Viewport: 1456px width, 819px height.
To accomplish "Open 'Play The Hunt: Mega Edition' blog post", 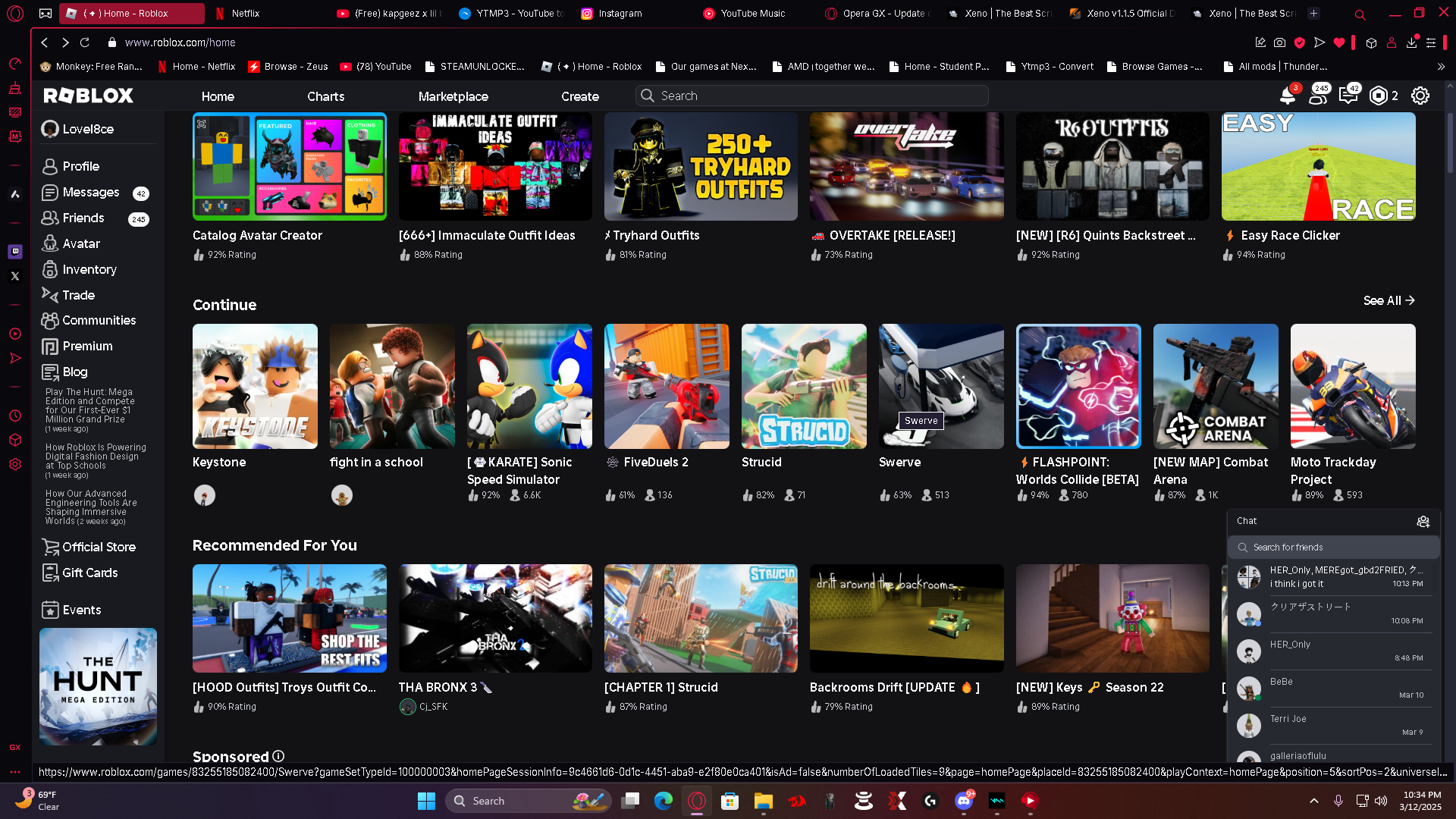I will tap(89, 406).
